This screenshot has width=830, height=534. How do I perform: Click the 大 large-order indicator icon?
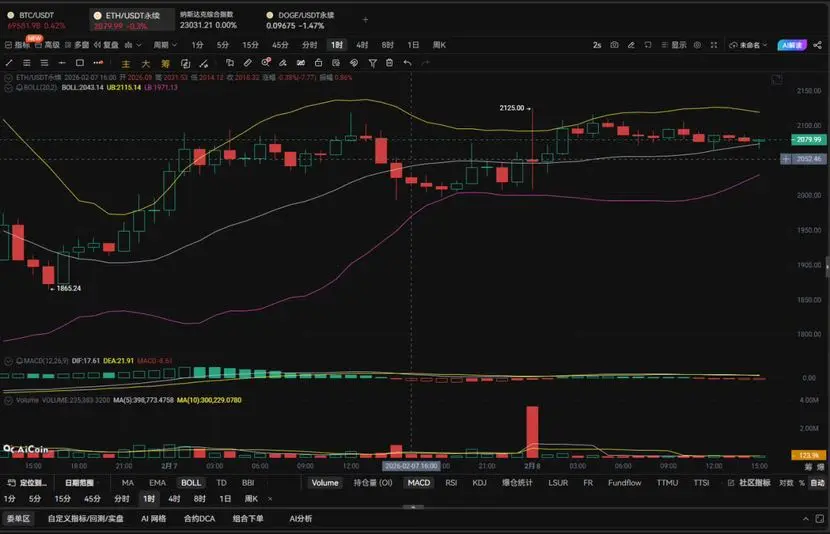tap(146, 64)
